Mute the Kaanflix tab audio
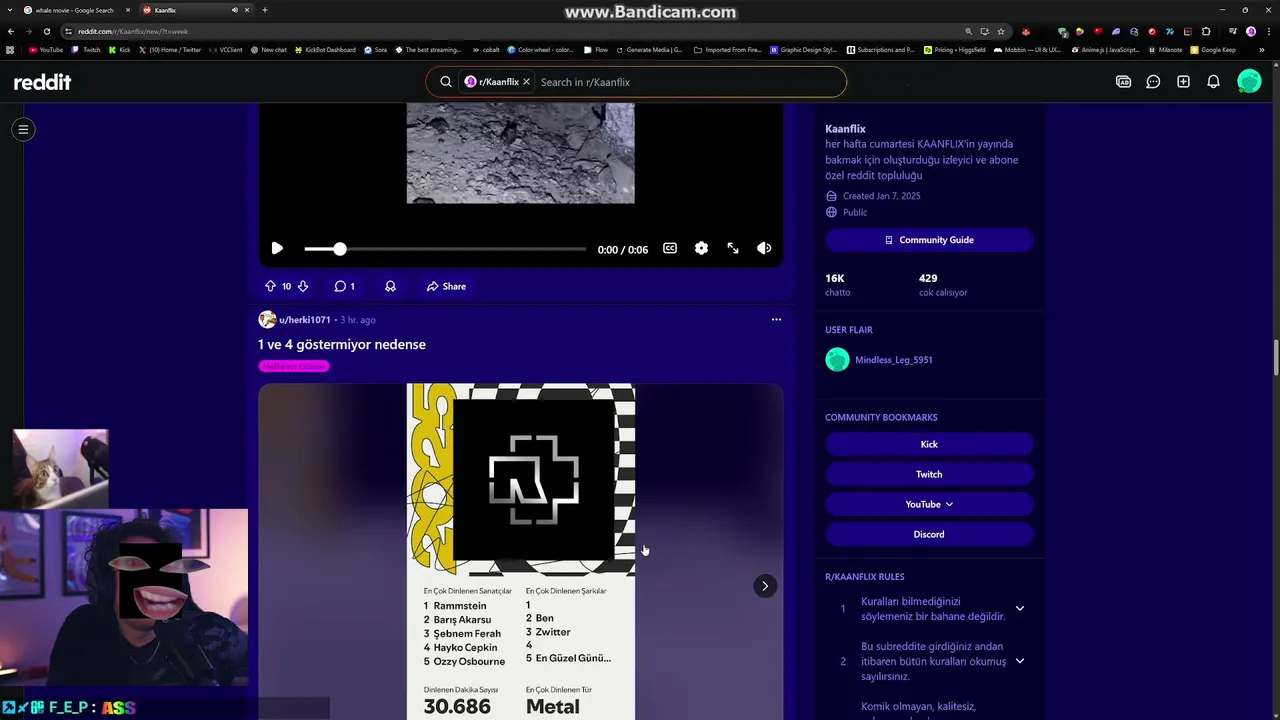 (235, 10)
